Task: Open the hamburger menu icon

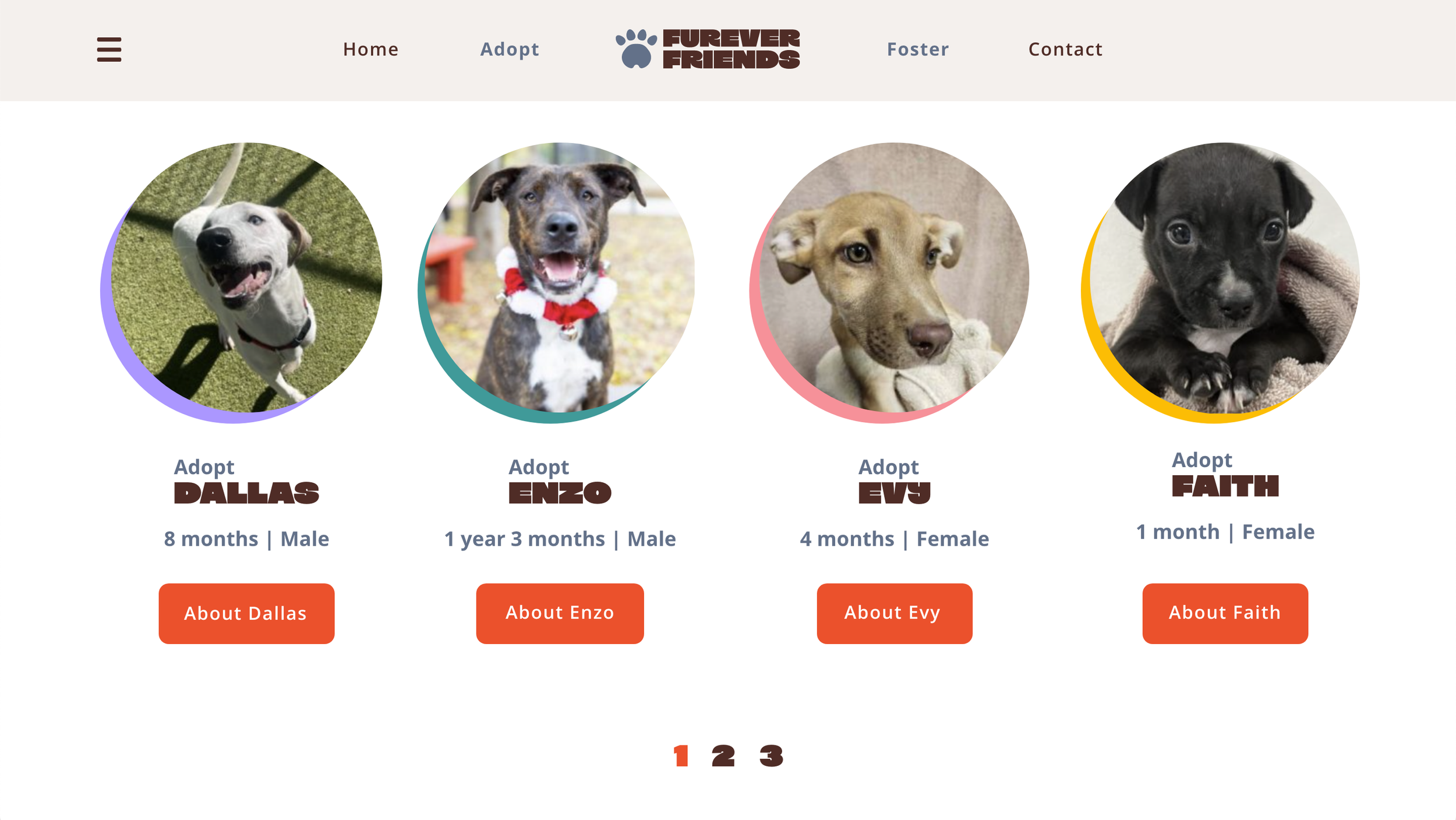Action: tap(109, 50)
